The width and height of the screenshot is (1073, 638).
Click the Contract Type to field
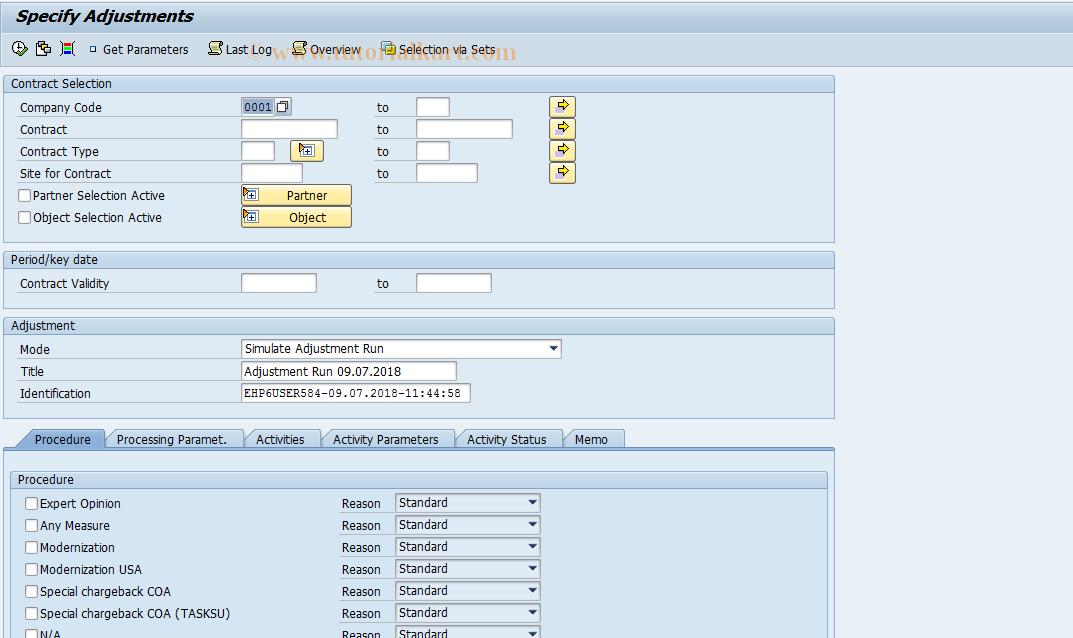(x=433, y=151)
